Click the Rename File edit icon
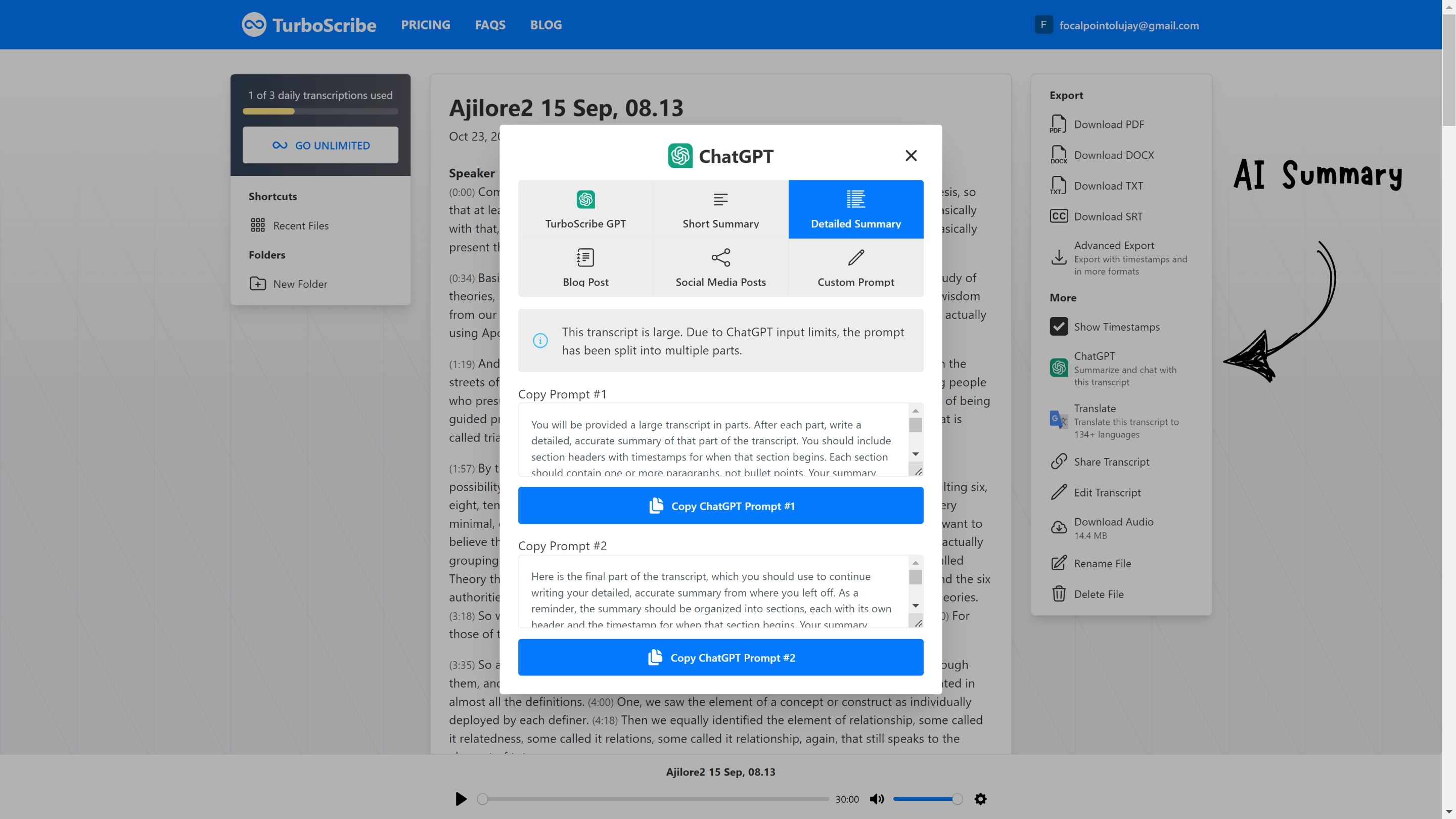This screenshot has width=1456, height=819. point(1058,563)
